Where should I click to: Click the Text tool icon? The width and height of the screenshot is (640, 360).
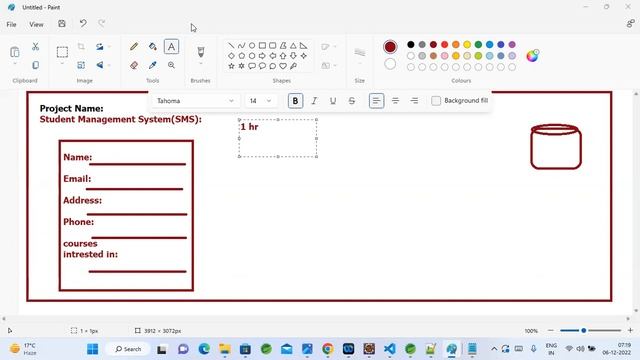click(171, 47)
